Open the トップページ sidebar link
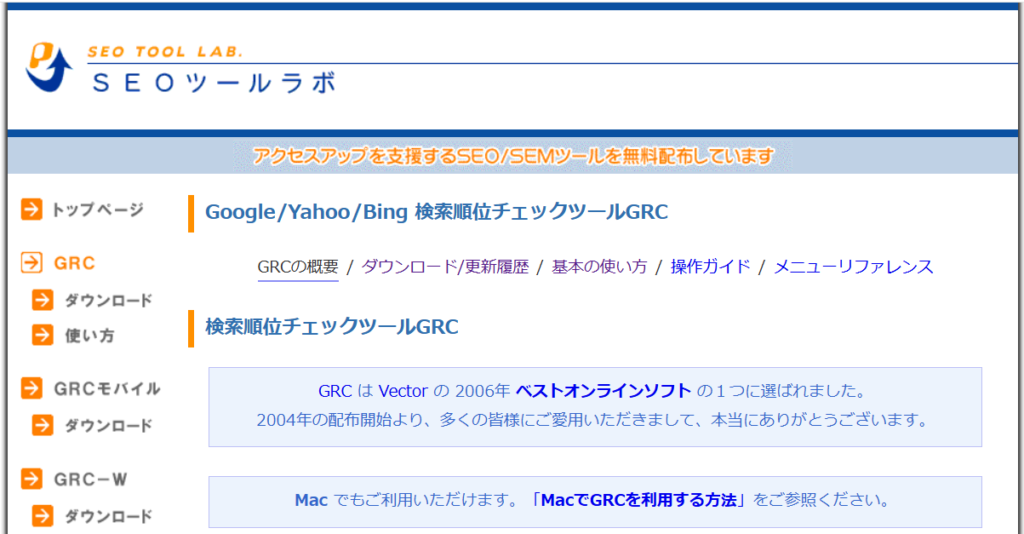This screenshot has height=534, width=1024. (97, 210)
